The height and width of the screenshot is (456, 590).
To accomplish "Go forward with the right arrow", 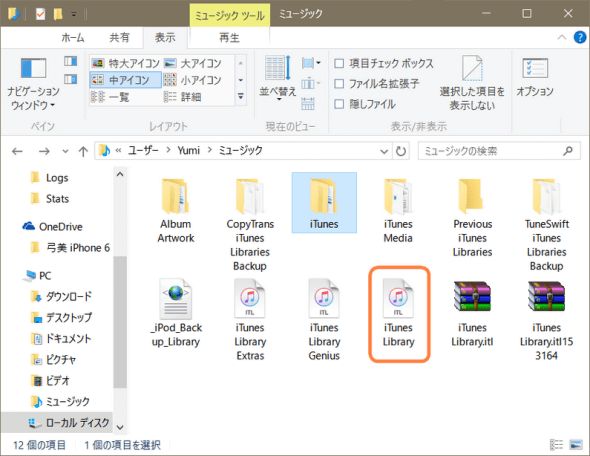I will click(x=44, y=151).
